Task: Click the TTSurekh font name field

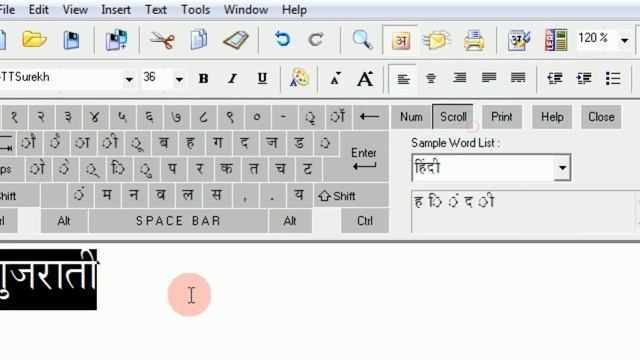Action: click(61, 78)
